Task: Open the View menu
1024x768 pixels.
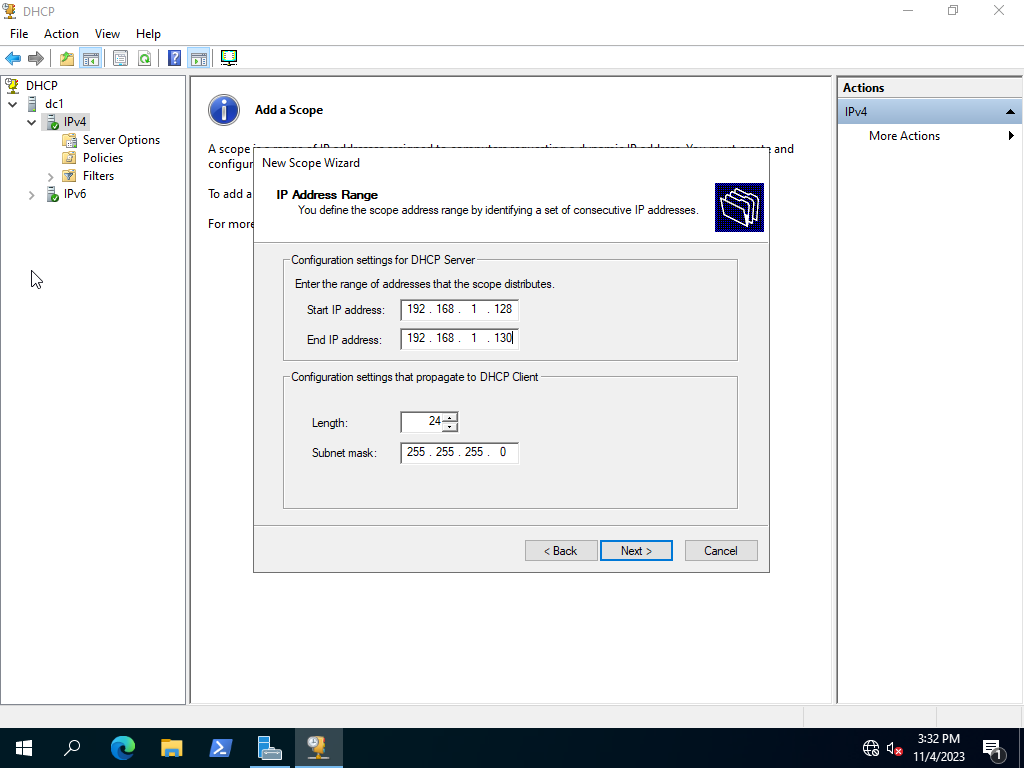Action: click(107, 34)
